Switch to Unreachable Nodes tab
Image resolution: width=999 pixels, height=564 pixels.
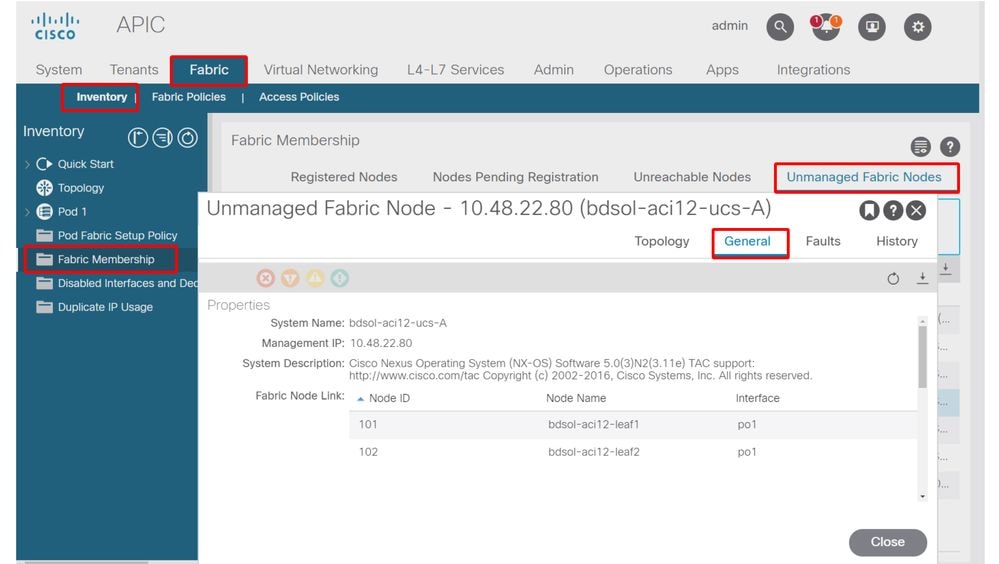(692, 177)
